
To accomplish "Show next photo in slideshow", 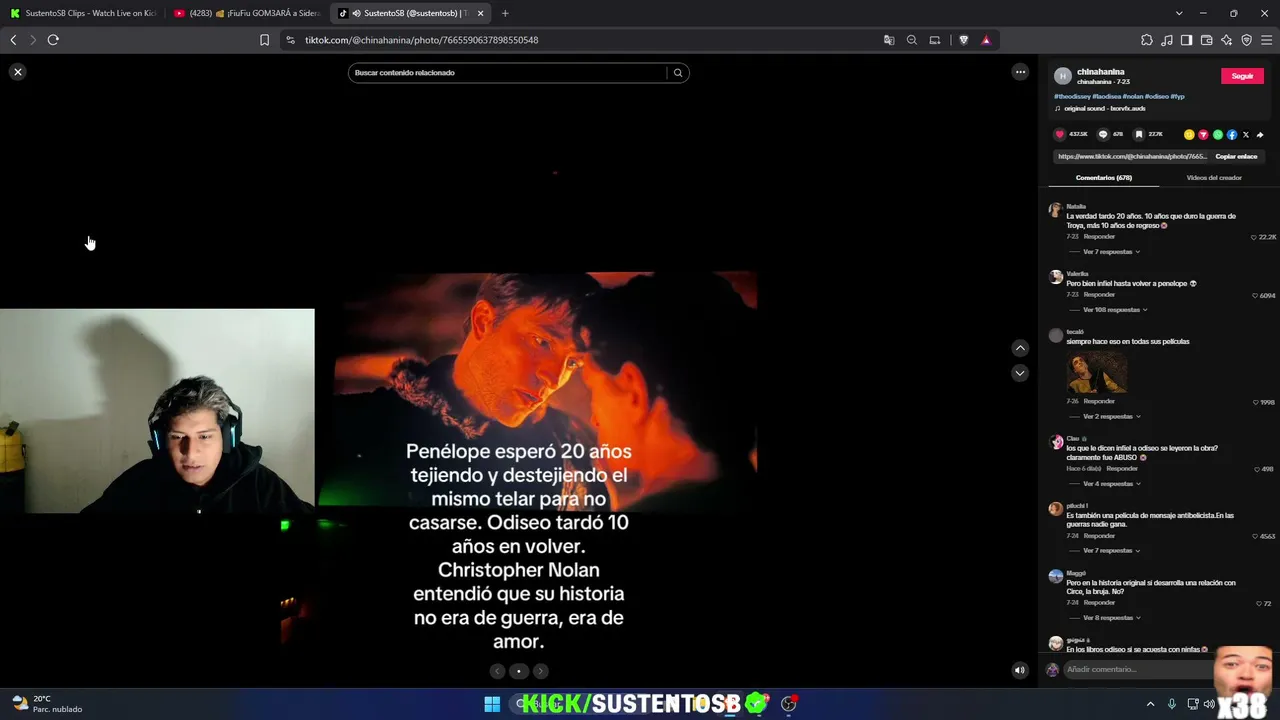I will click(540, 671).
